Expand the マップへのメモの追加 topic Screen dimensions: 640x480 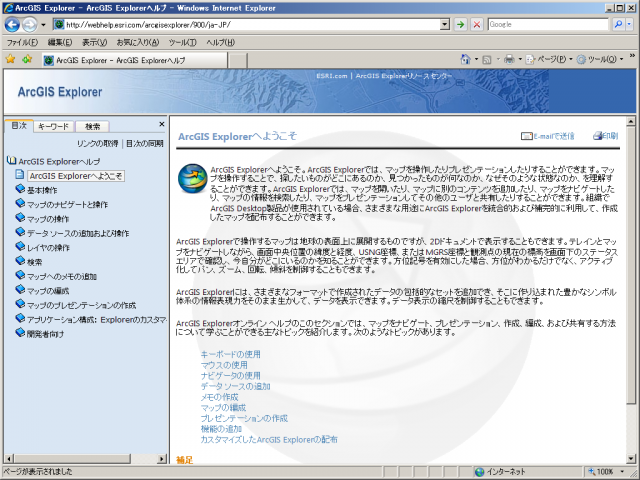click(20, 275)
